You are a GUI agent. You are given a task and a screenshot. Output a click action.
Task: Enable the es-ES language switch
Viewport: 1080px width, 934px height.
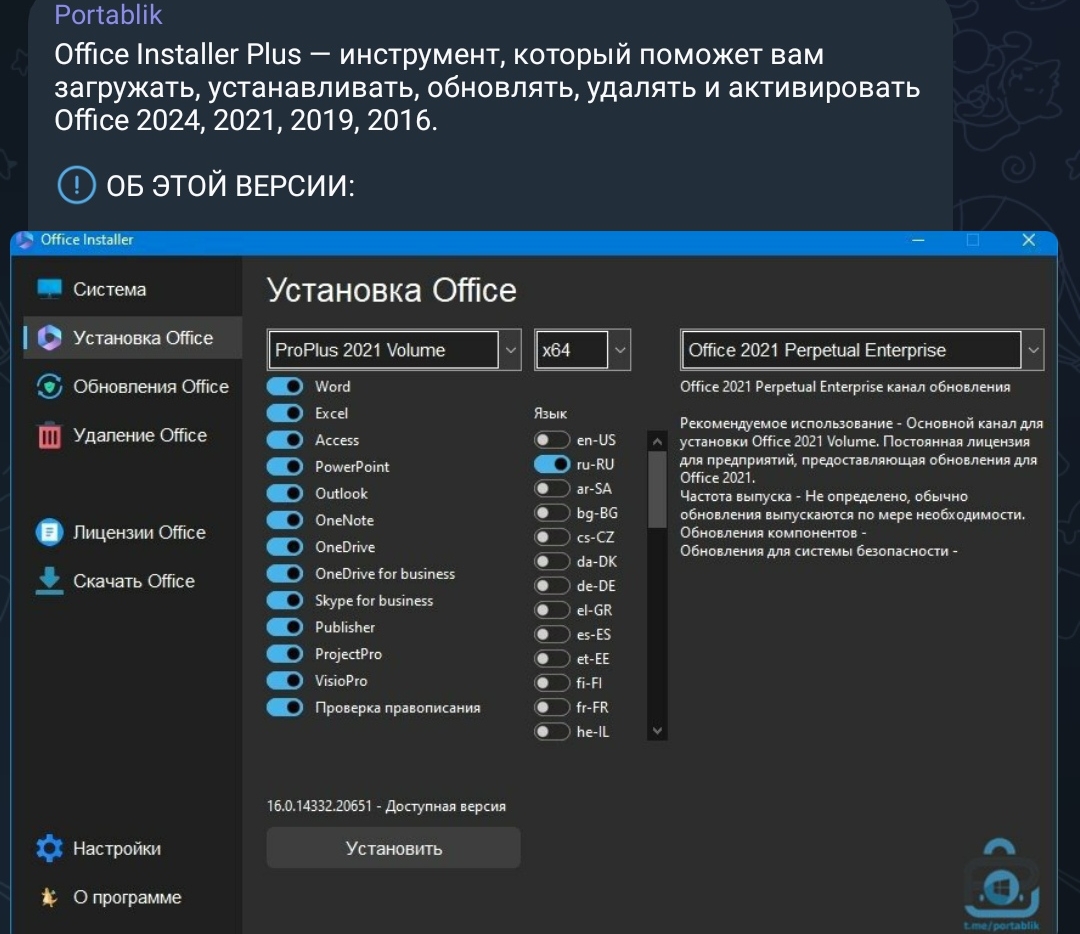pyautogui.click(x=552, y=634)
